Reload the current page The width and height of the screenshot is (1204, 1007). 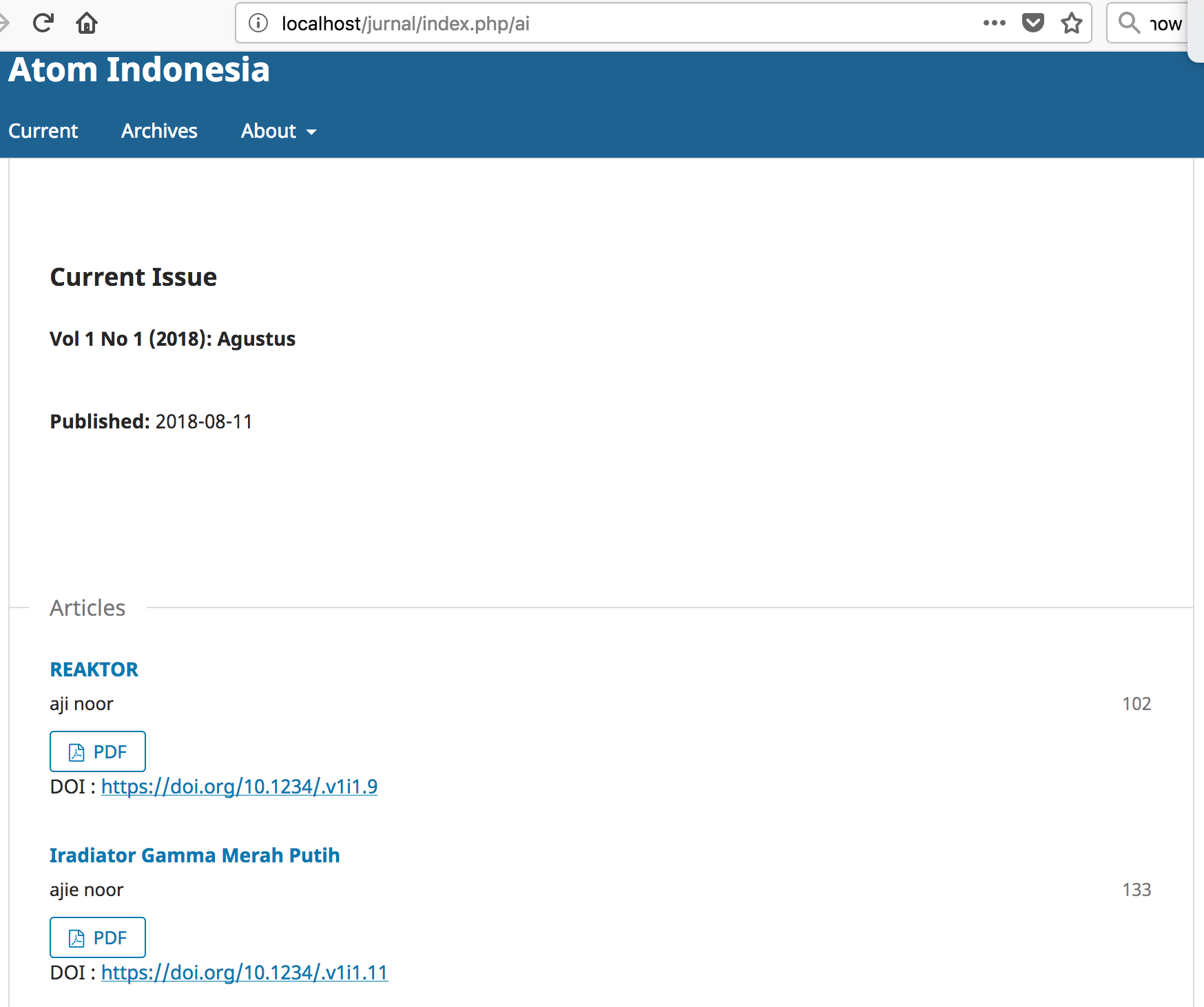(x=43, y=23)
